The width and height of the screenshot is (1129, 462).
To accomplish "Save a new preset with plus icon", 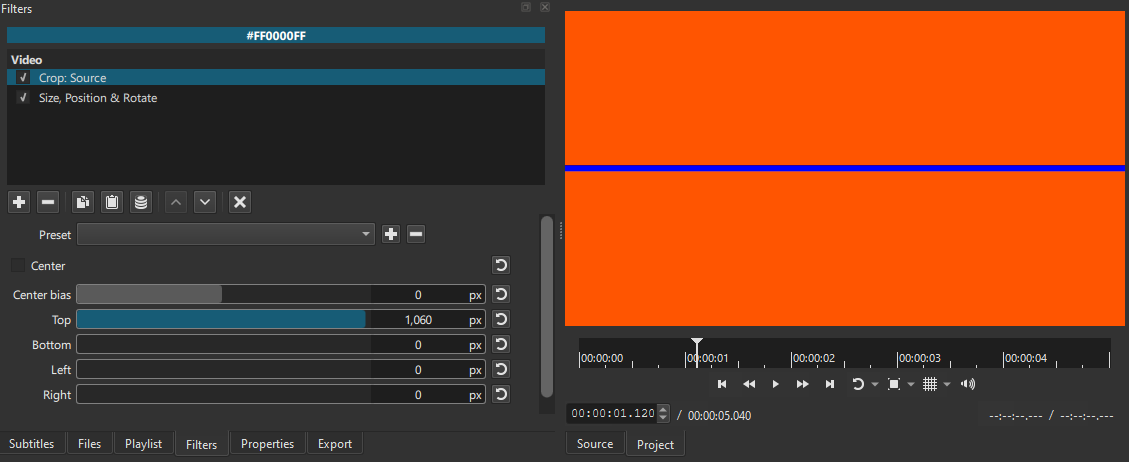I will [x=391, y=234].
